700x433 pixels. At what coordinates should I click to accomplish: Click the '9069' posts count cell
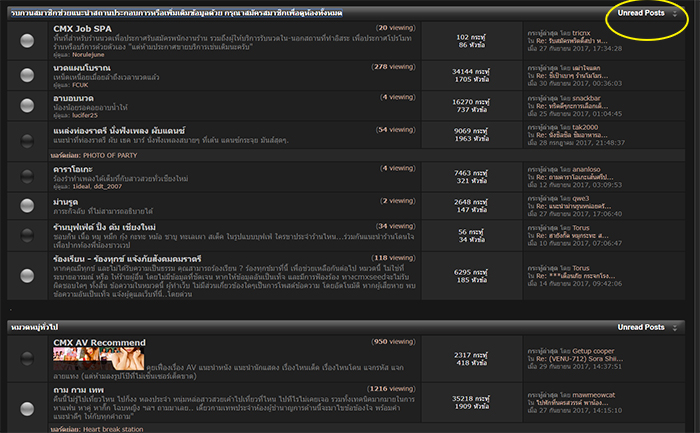click(x=471, y=135)
